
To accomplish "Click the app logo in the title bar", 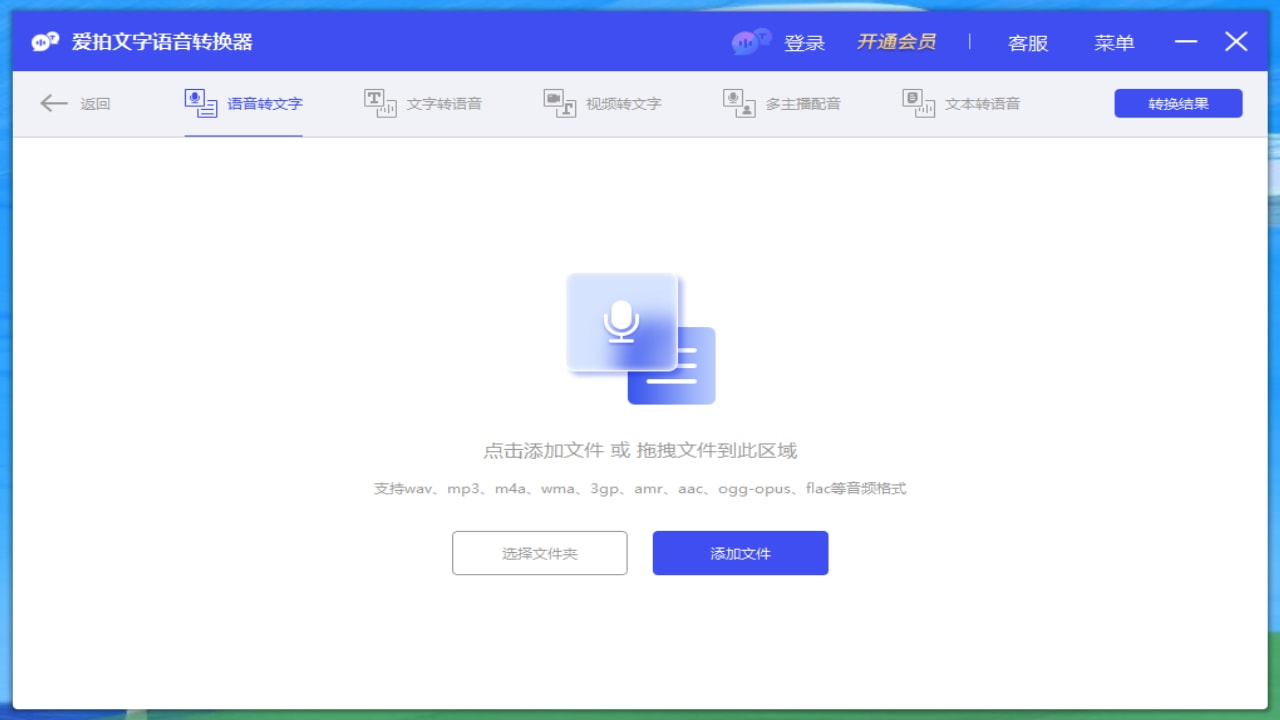I will [x=42, y=41].
